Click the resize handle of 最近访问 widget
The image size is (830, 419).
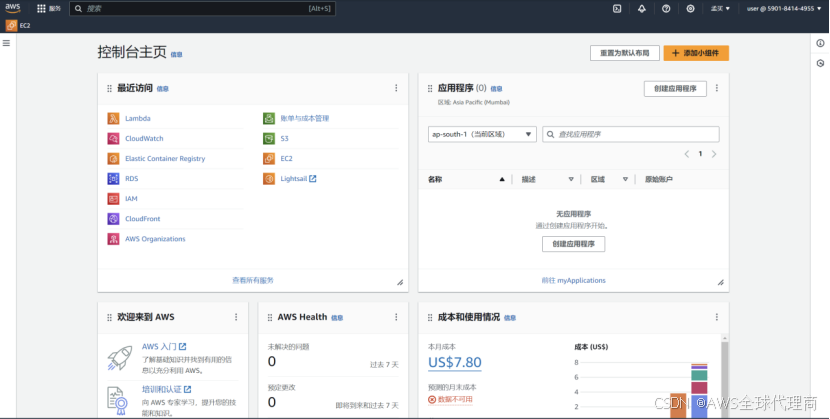[x=400, y=283]
